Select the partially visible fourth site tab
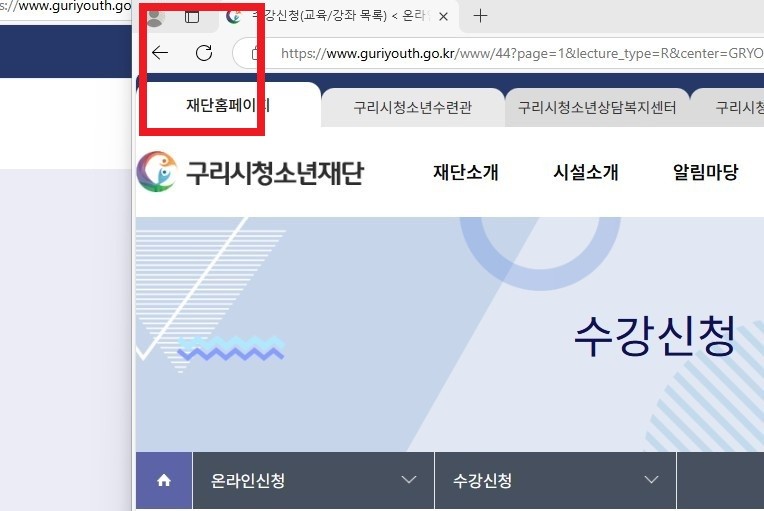 (738, 107)
